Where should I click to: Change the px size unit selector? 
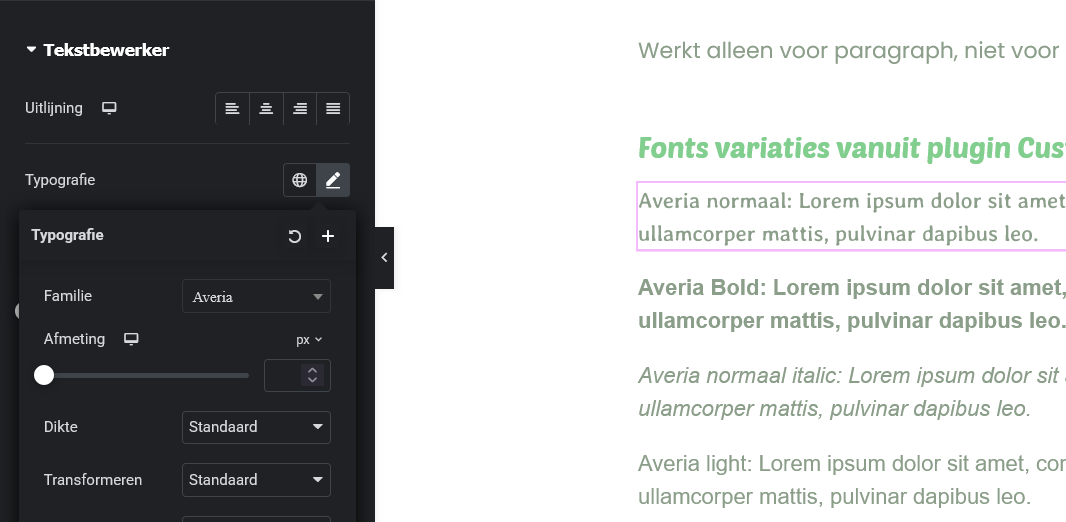pos(309,340)
